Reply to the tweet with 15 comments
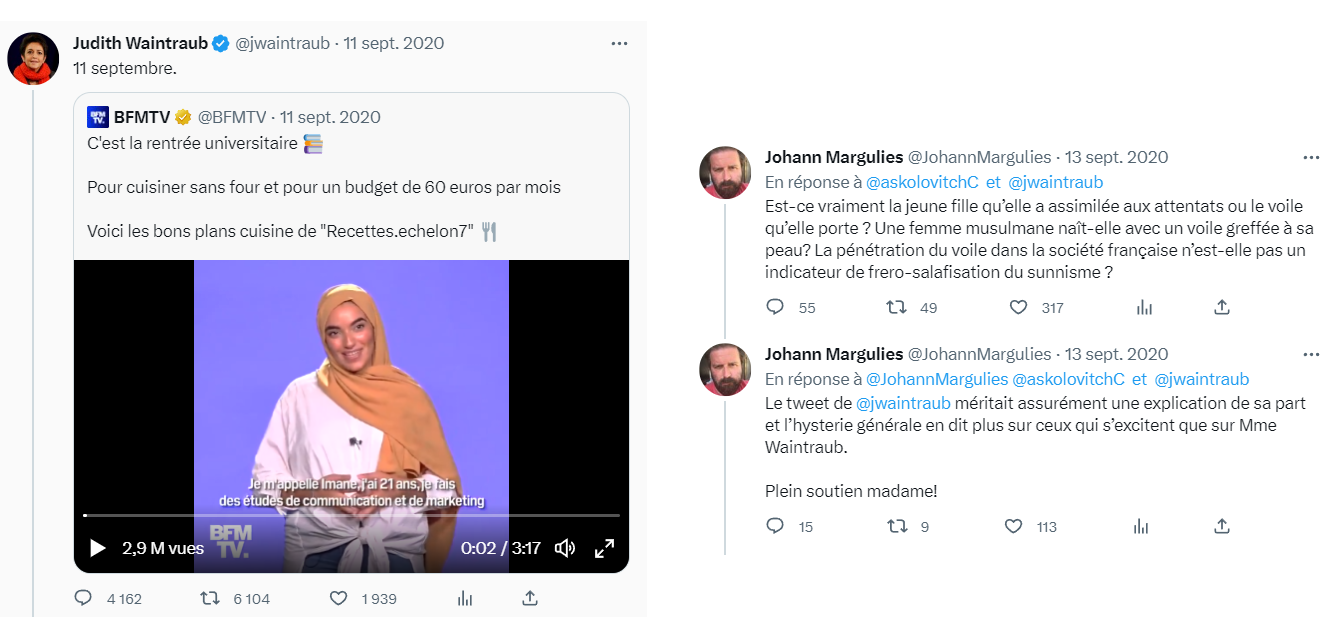 tap(775, 526)
